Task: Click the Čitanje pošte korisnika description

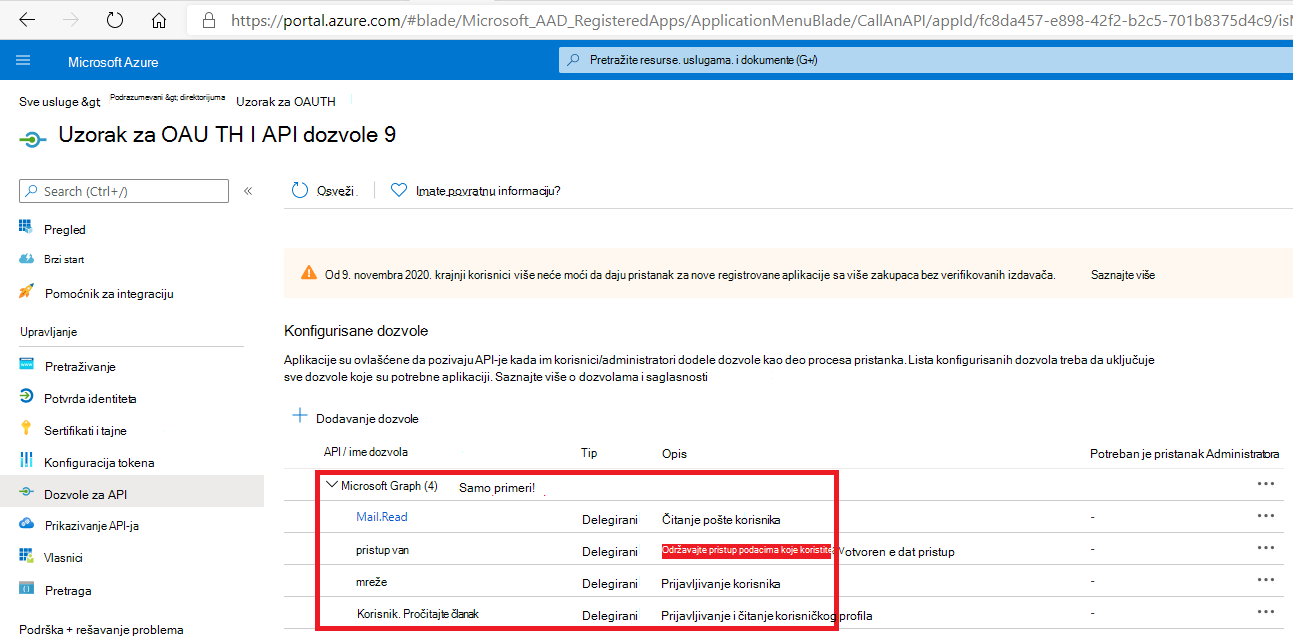Action: coord(721,520)
